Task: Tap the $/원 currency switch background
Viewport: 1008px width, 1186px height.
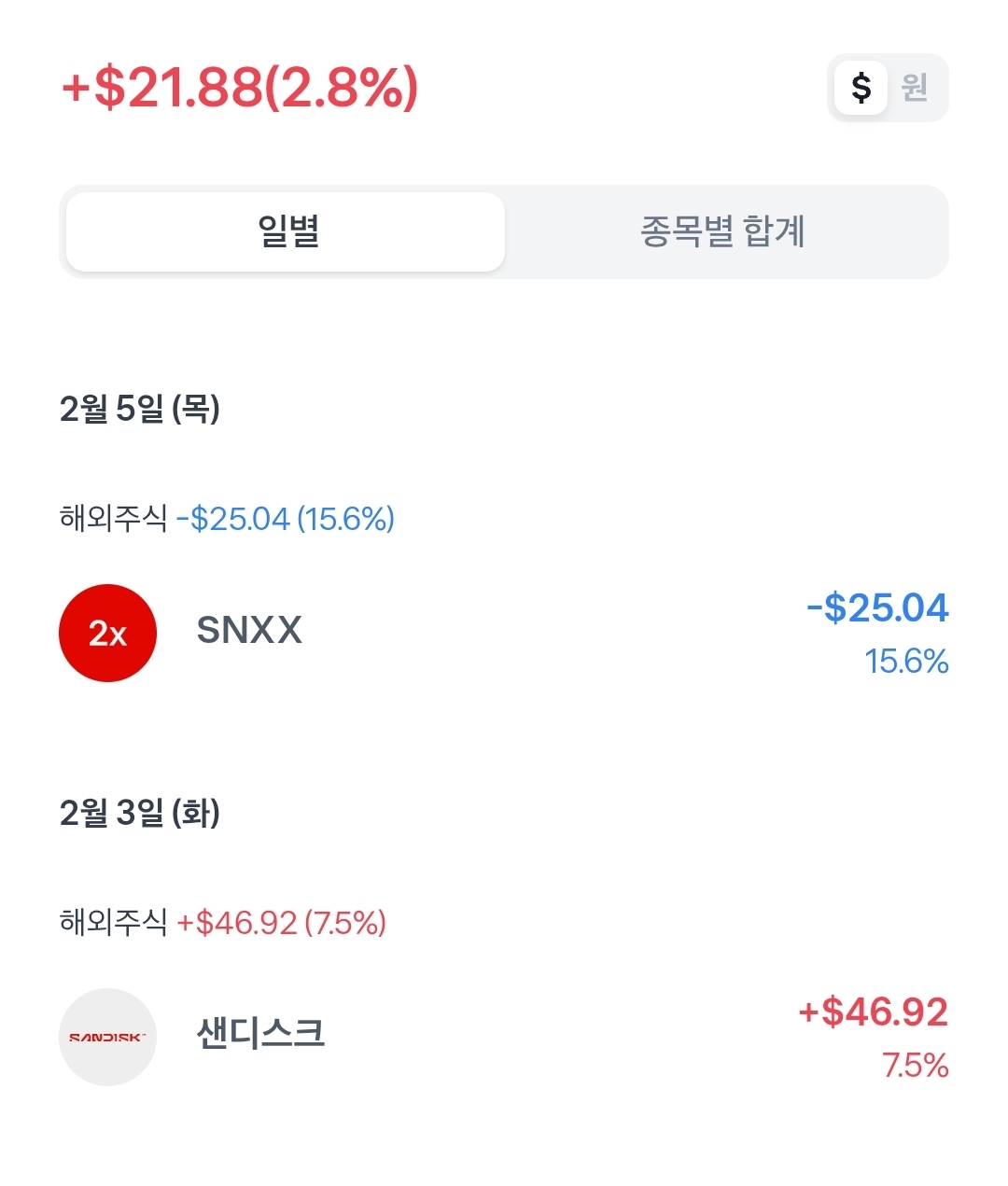Action: click(x=888, y=88)
